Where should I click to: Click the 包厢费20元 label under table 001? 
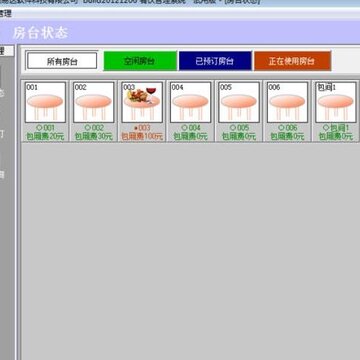click(x=45, y=136)
